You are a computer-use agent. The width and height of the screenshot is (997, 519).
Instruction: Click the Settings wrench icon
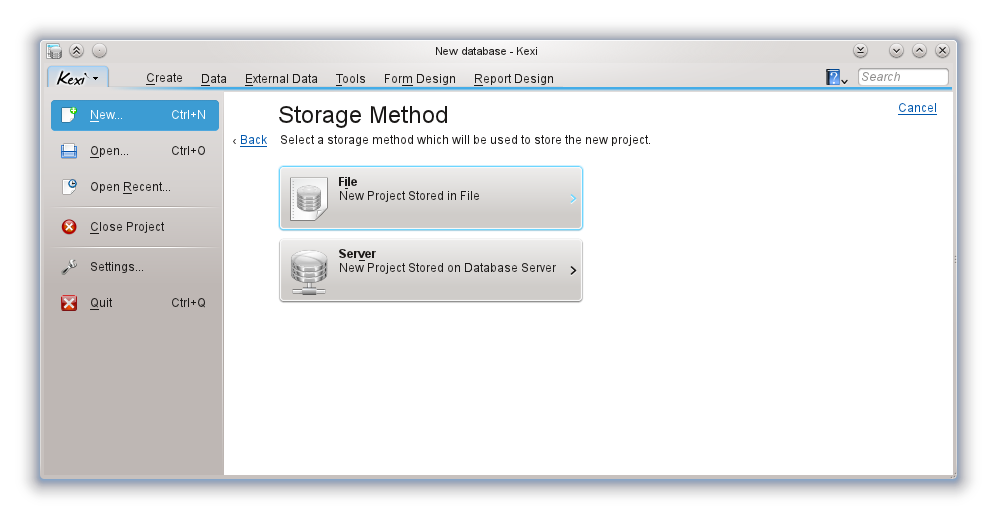pos(69,267)
